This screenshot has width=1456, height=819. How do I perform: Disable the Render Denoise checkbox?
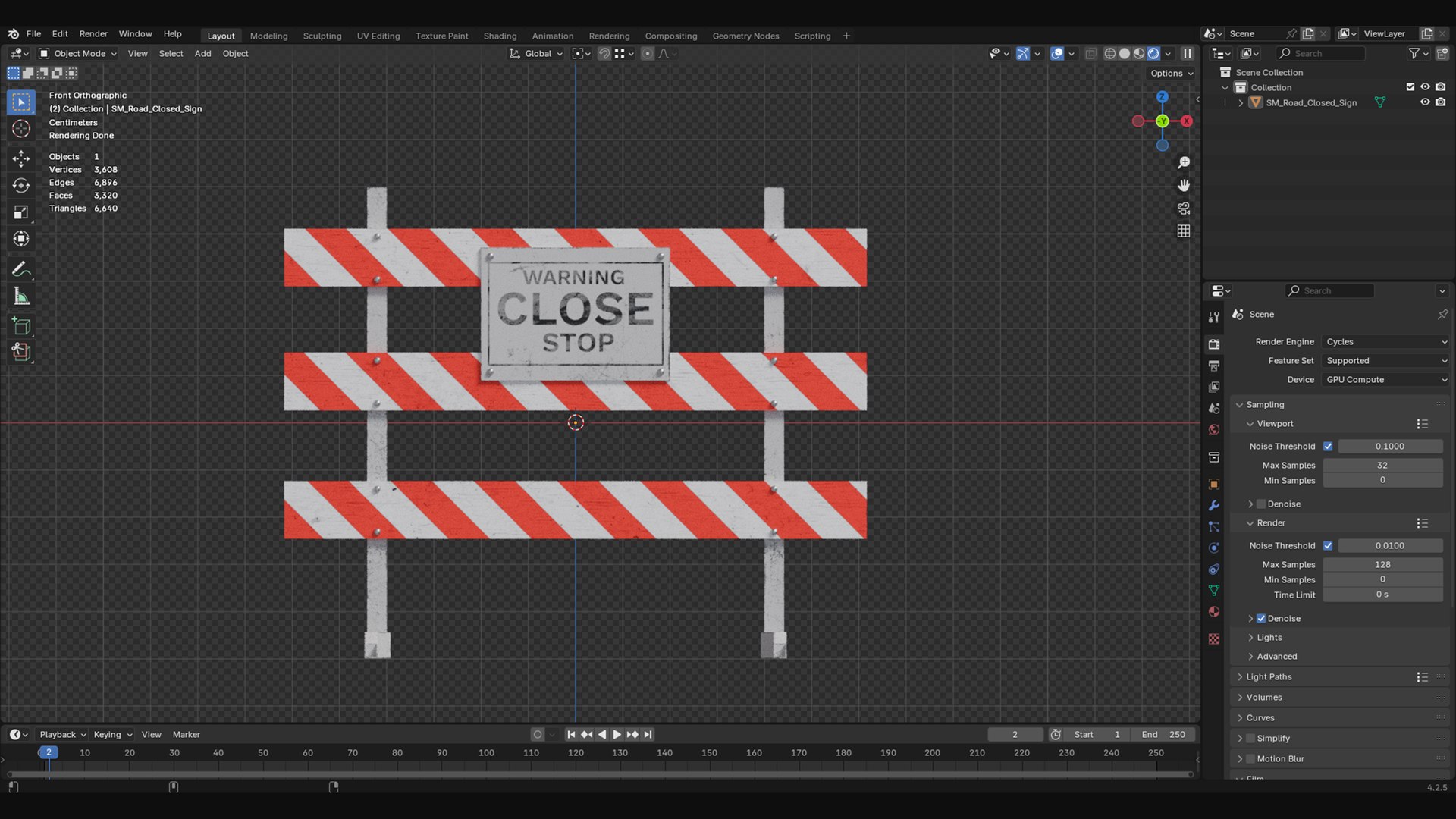click(1261, 619)
